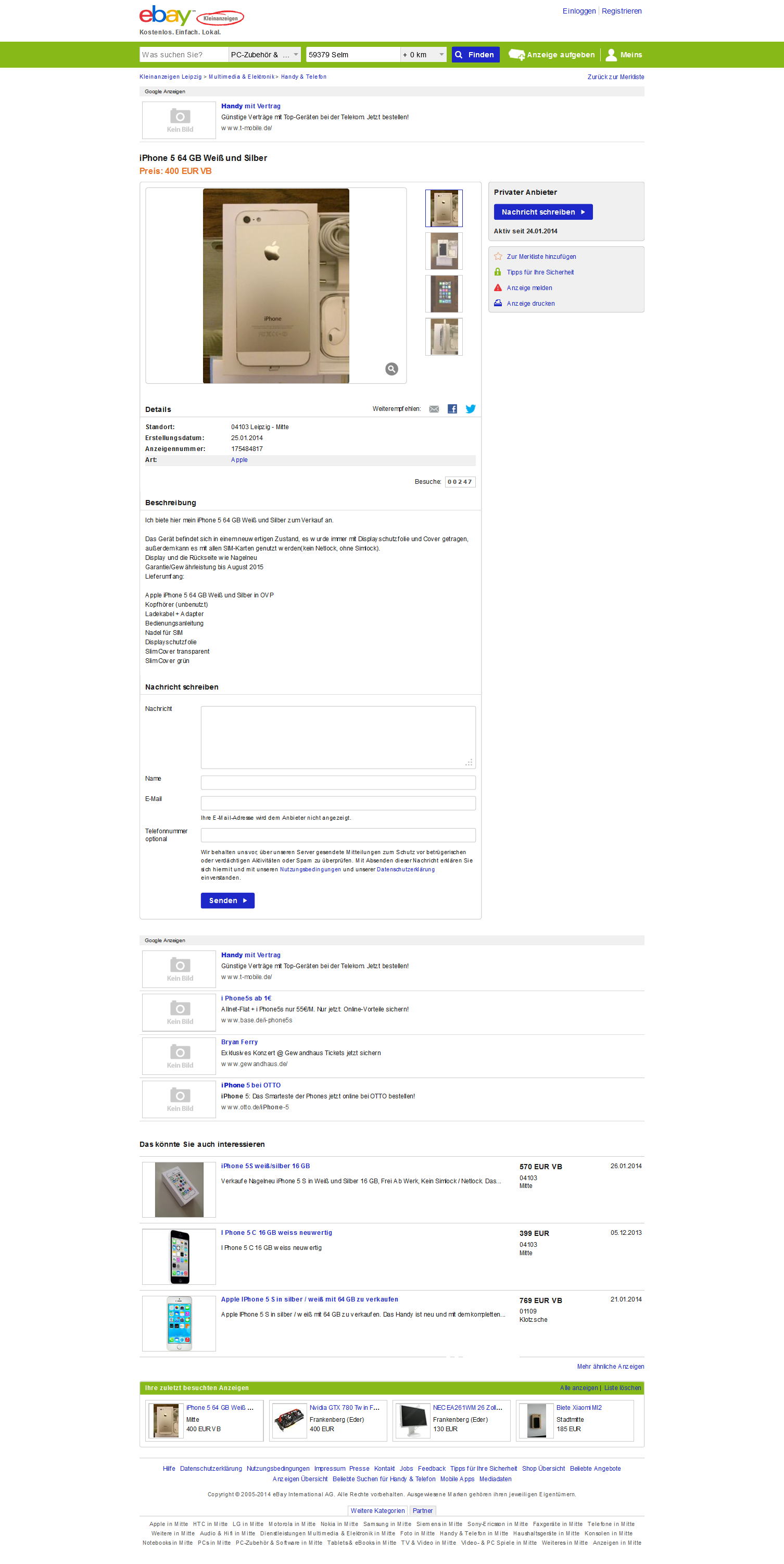This screenshot has width=784, height=1564.
Task: Open the Nutzungsbedingungen link in message form
Action: 310,869
